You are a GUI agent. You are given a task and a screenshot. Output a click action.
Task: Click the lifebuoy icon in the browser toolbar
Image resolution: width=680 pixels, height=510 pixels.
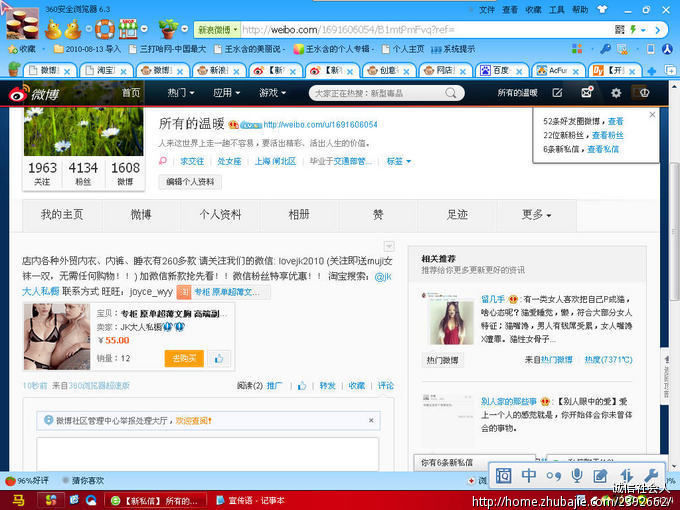tap(105, 29)
